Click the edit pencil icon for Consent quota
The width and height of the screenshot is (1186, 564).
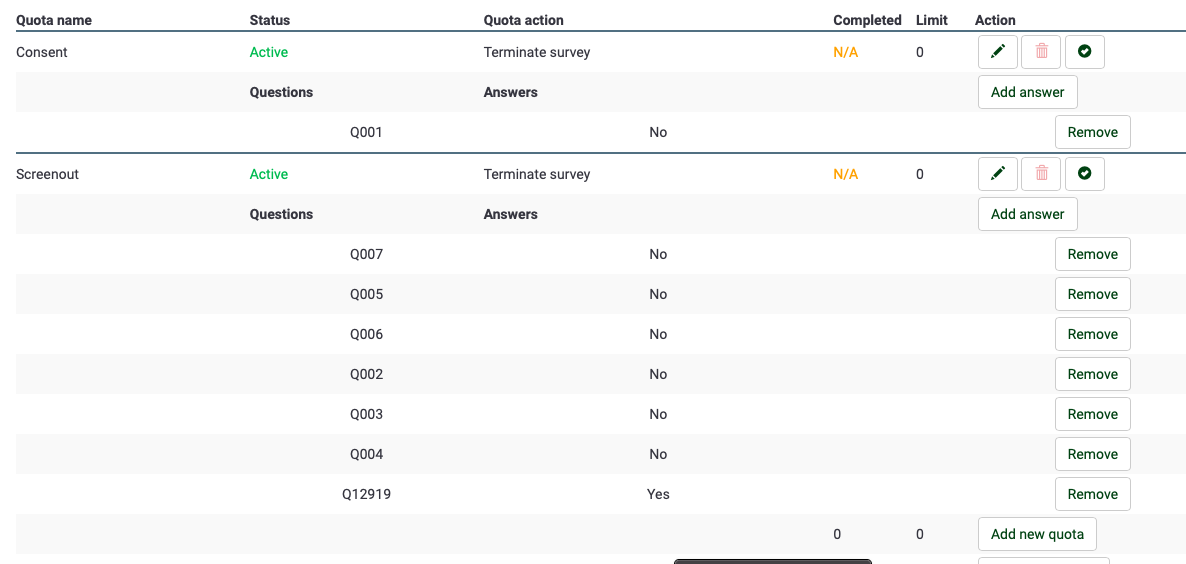click(997, 52)
